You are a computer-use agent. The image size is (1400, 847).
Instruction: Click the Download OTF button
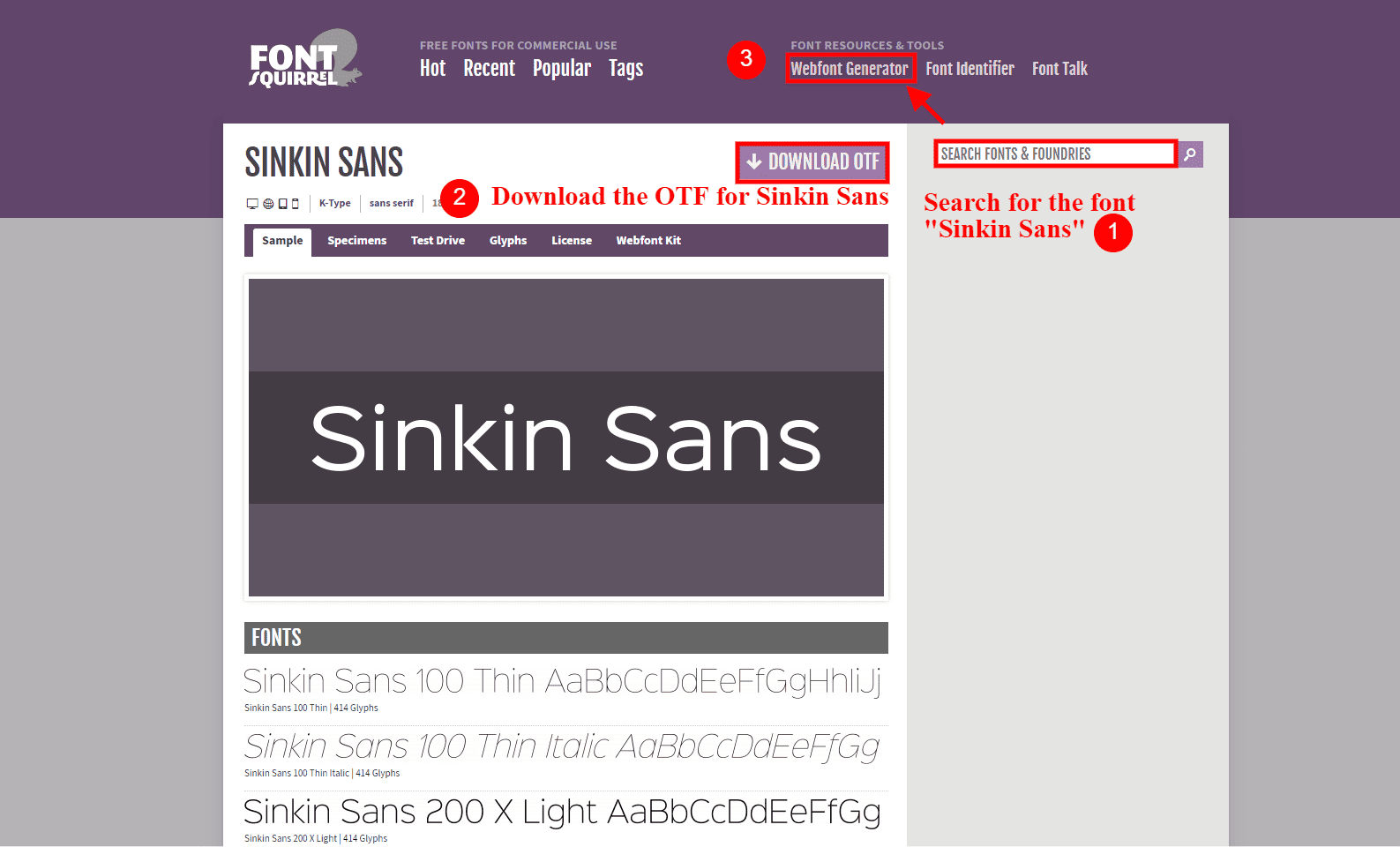(812, 161)
